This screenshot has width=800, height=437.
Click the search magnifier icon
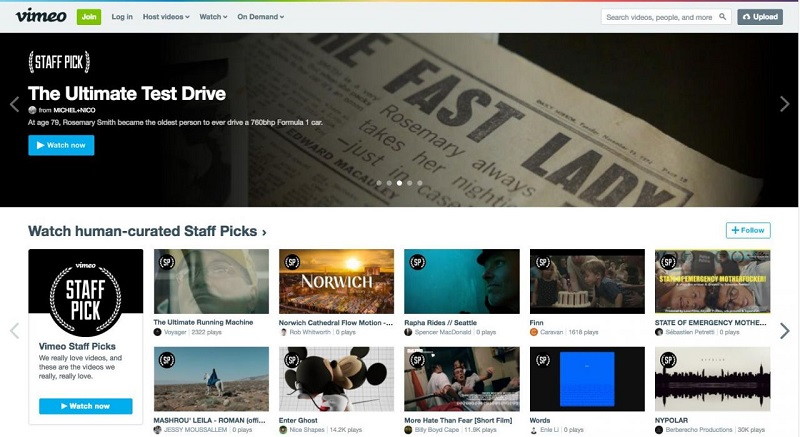(722, 17)
